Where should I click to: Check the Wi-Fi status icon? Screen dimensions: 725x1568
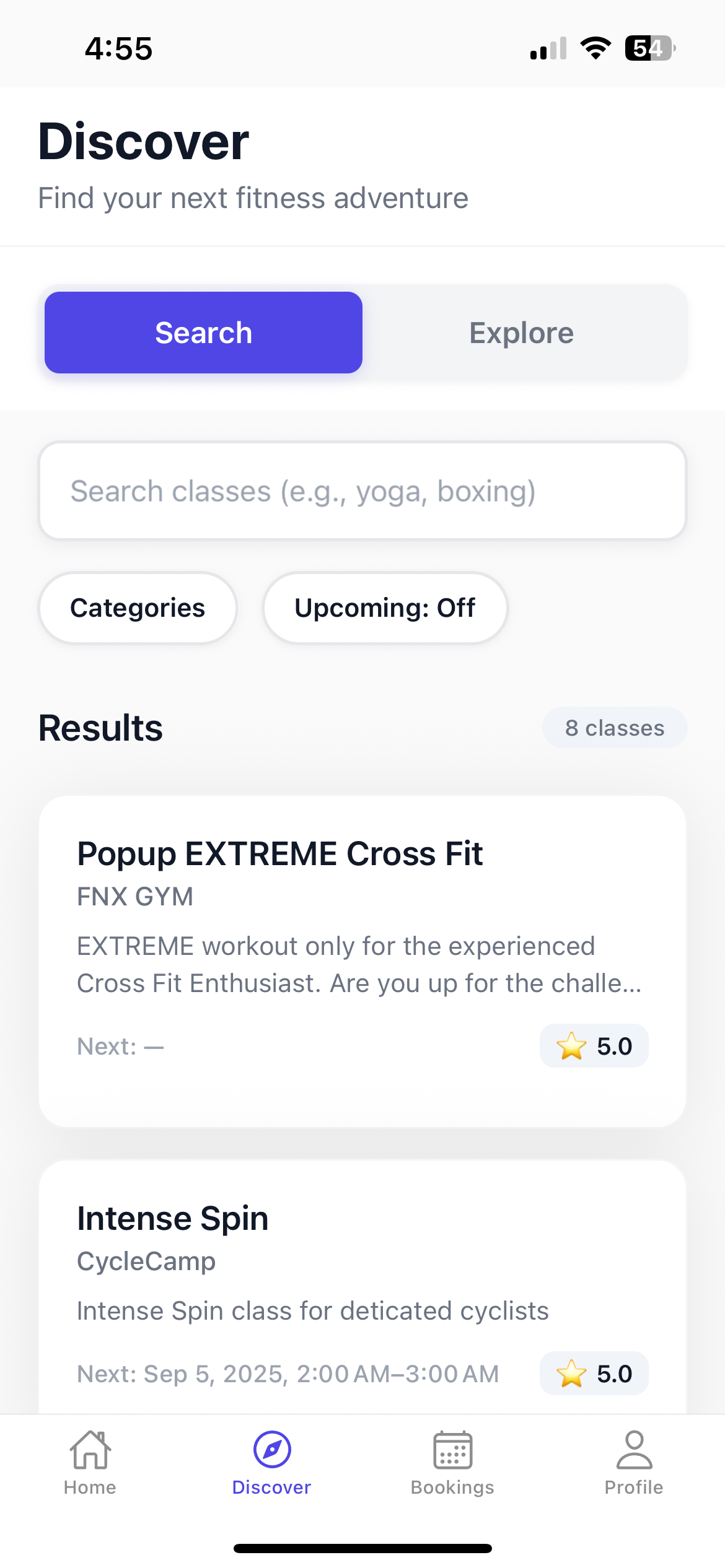point(594,49)
